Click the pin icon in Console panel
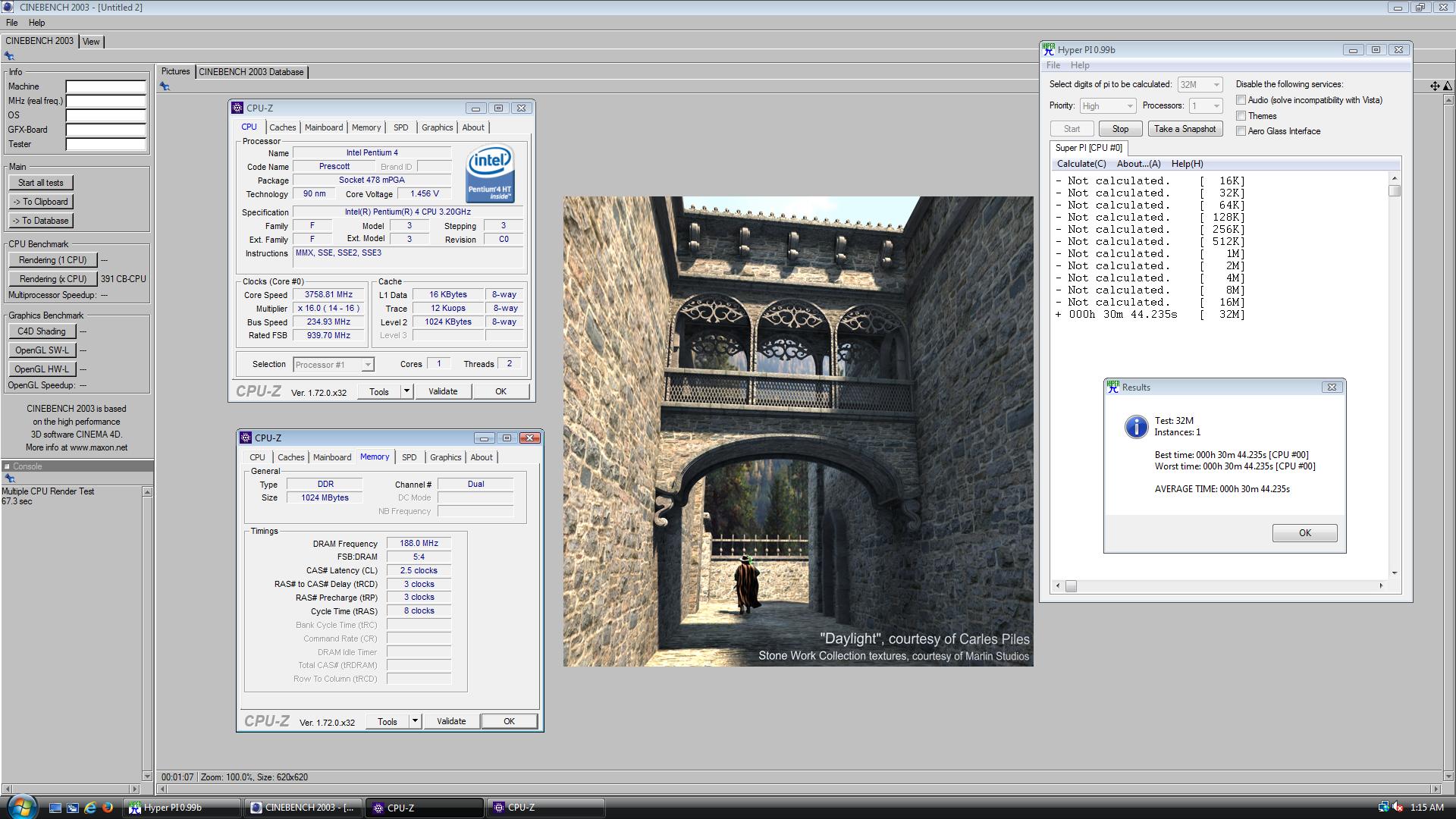The height and width of the screenshot is (819, 1456). tap(10, 479)
